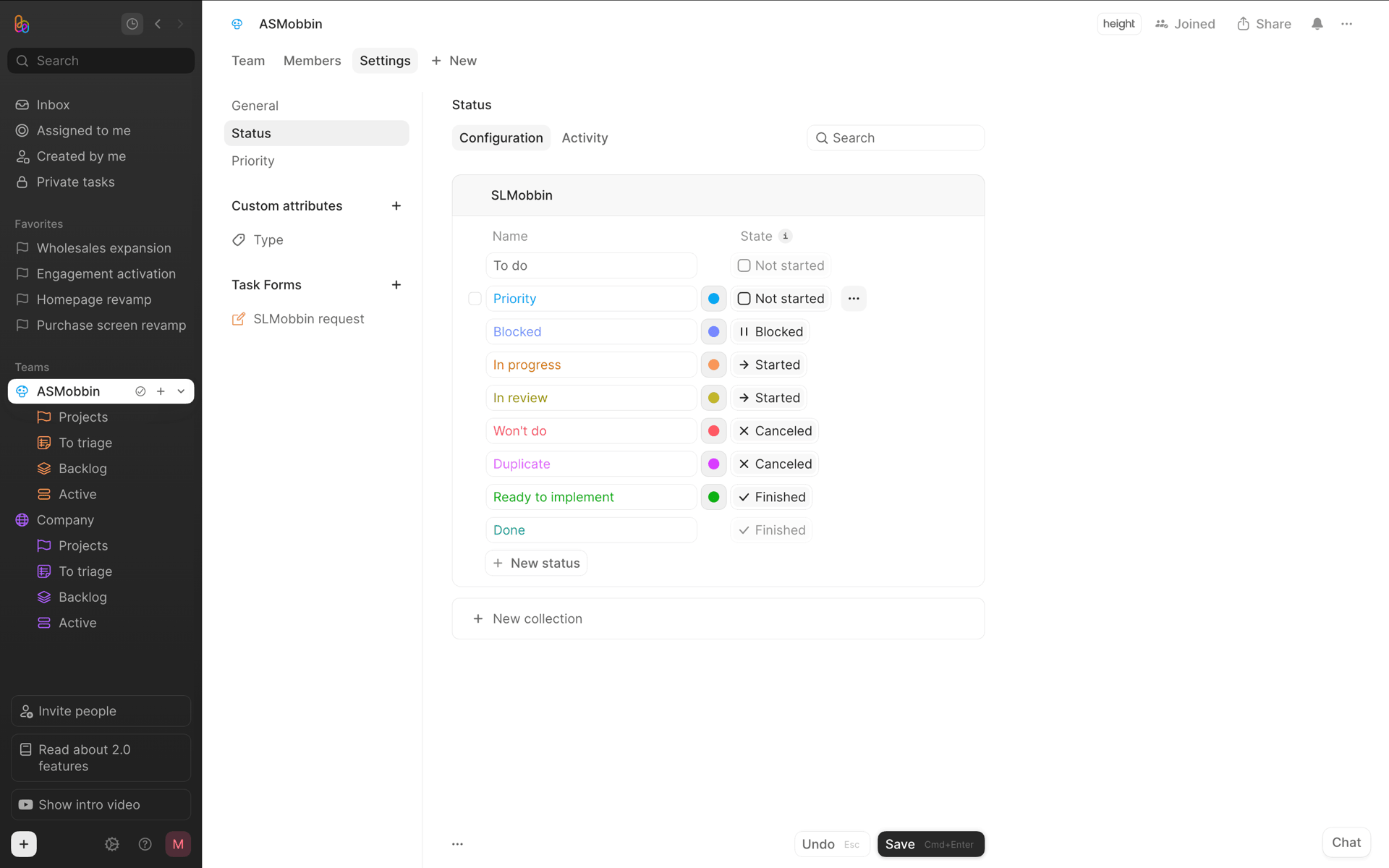The width and height of the screenshot is (1389, 868).
Task: Open the Type custom attribute
Action: 316,240
